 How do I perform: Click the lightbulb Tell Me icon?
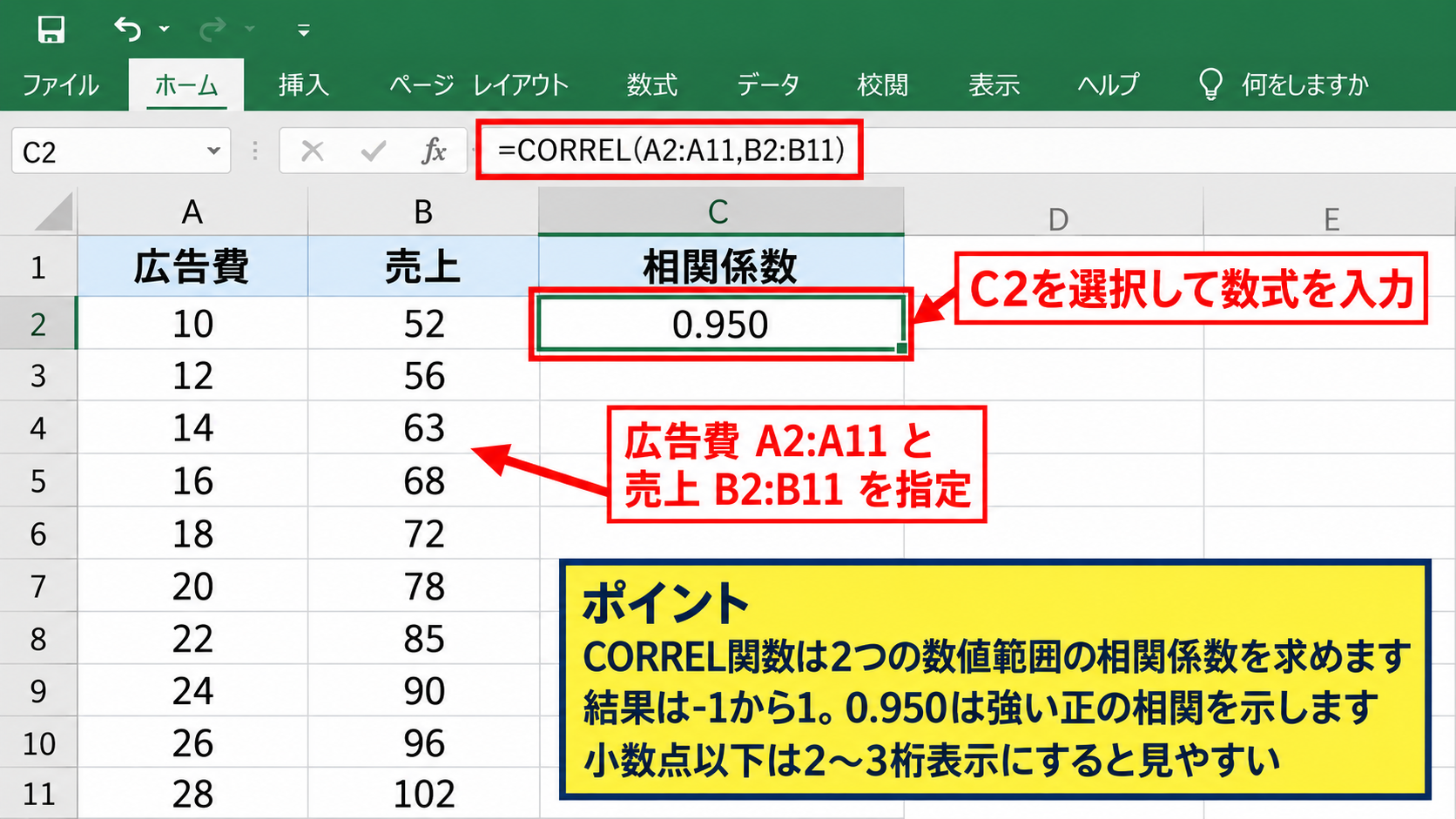point(1210,84)
